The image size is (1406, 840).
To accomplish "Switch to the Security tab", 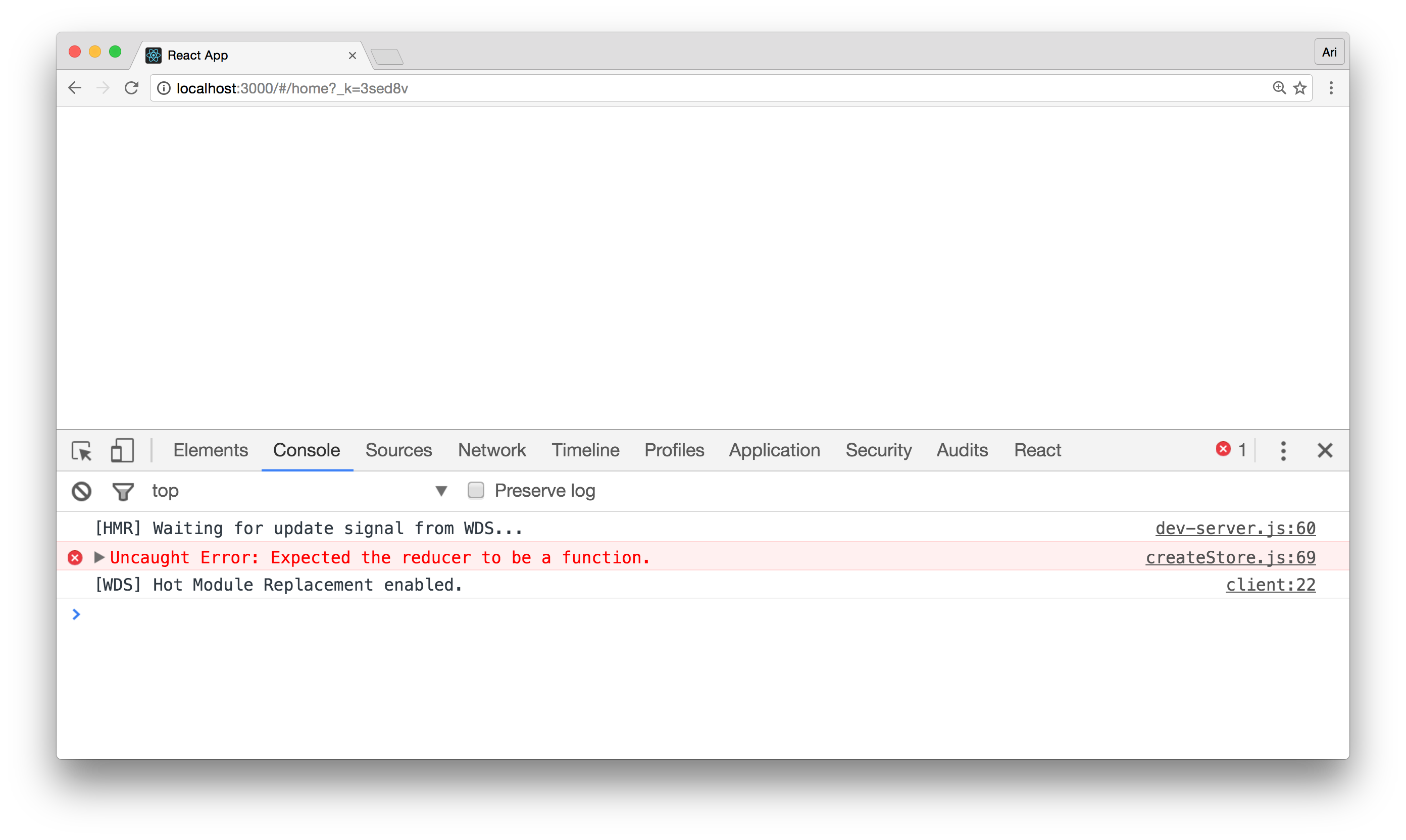I will click(879, 450).
